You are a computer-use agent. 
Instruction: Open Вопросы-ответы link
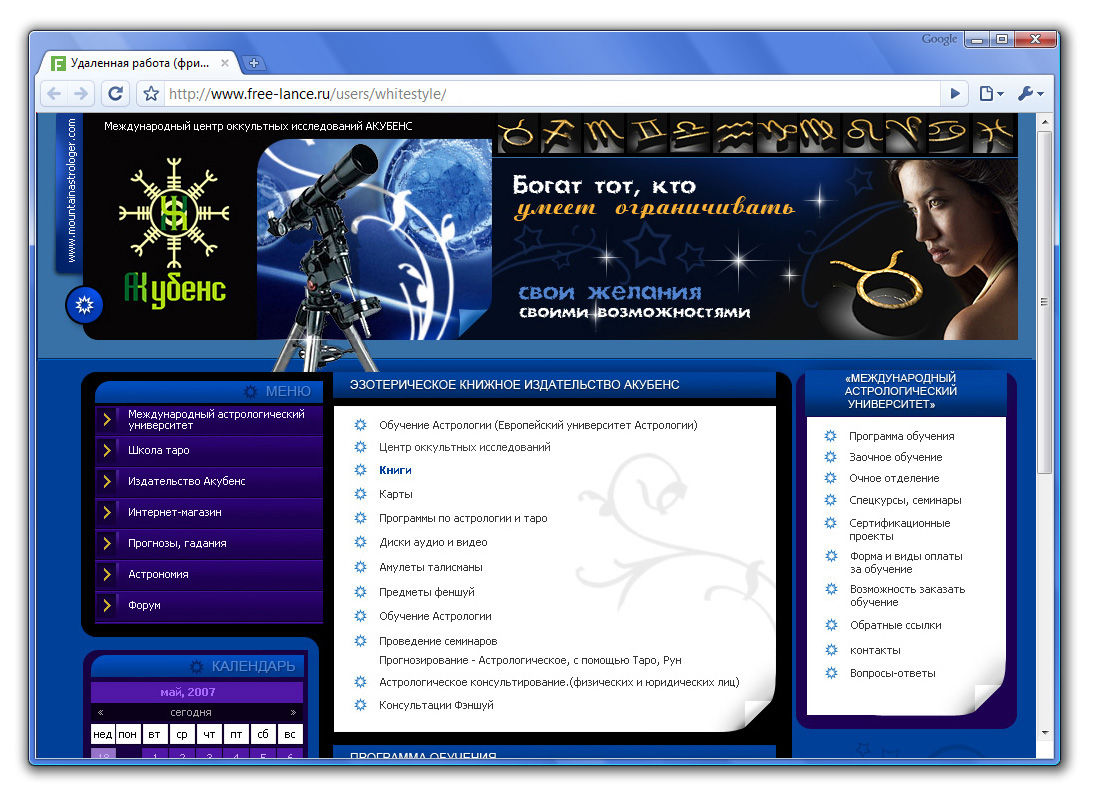[x=892, y=673]
